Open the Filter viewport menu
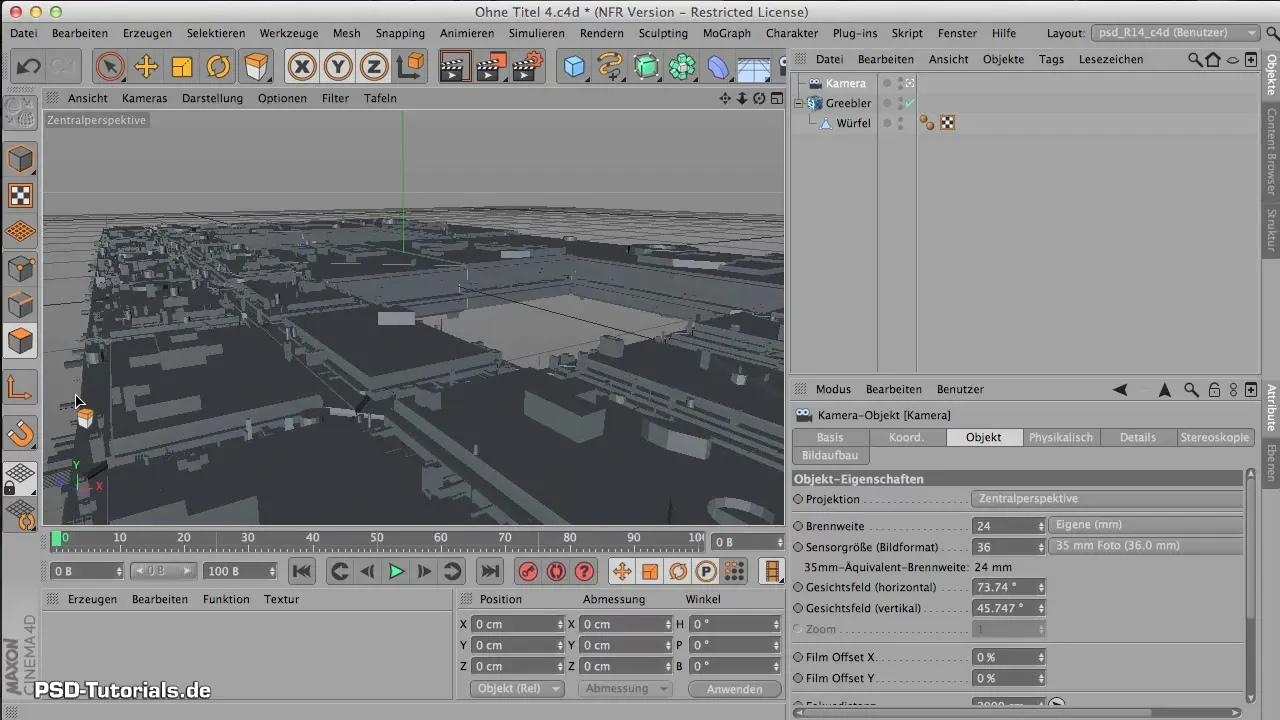This screenshot has width=1280, height=720. coord(335,98)
